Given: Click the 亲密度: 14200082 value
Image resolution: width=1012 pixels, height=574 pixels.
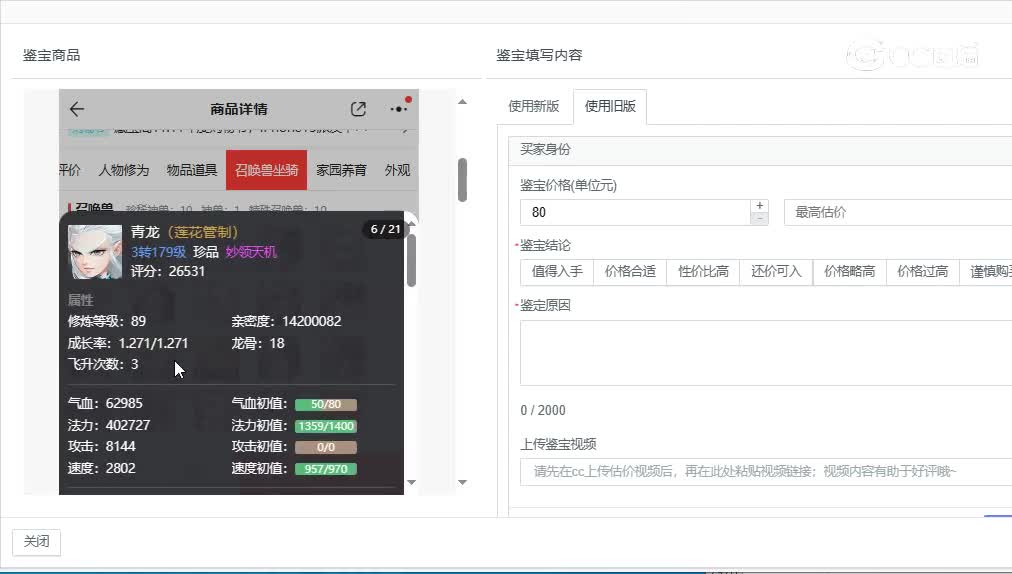Looking at the screenshot, I should [287, 321].
